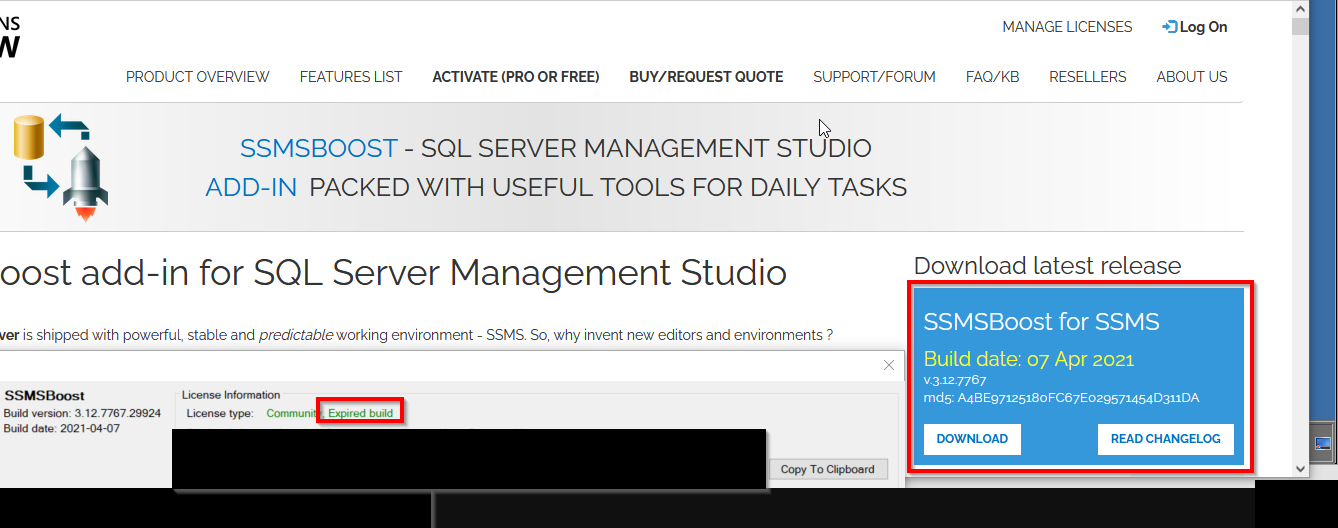Click the scrollbar up arrow
Screen dimensions: 1338x528
[x=1300, y=9]
